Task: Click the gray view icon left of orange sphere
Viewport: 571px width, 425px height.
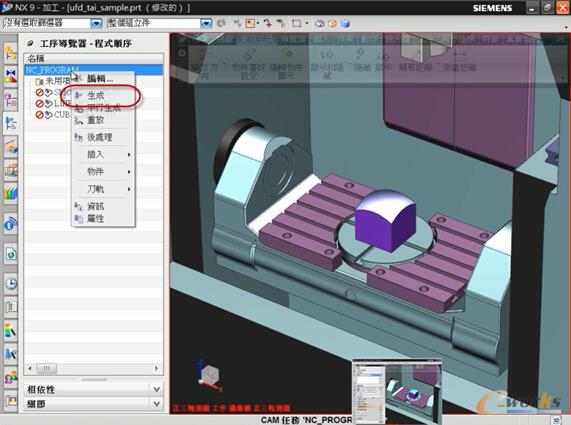Action: pos(319,24)
